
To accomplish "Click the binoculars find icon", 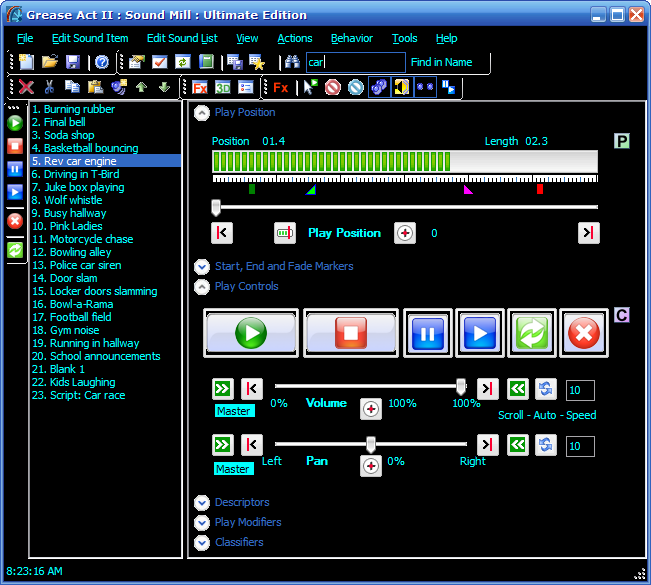I will point(292,62).
